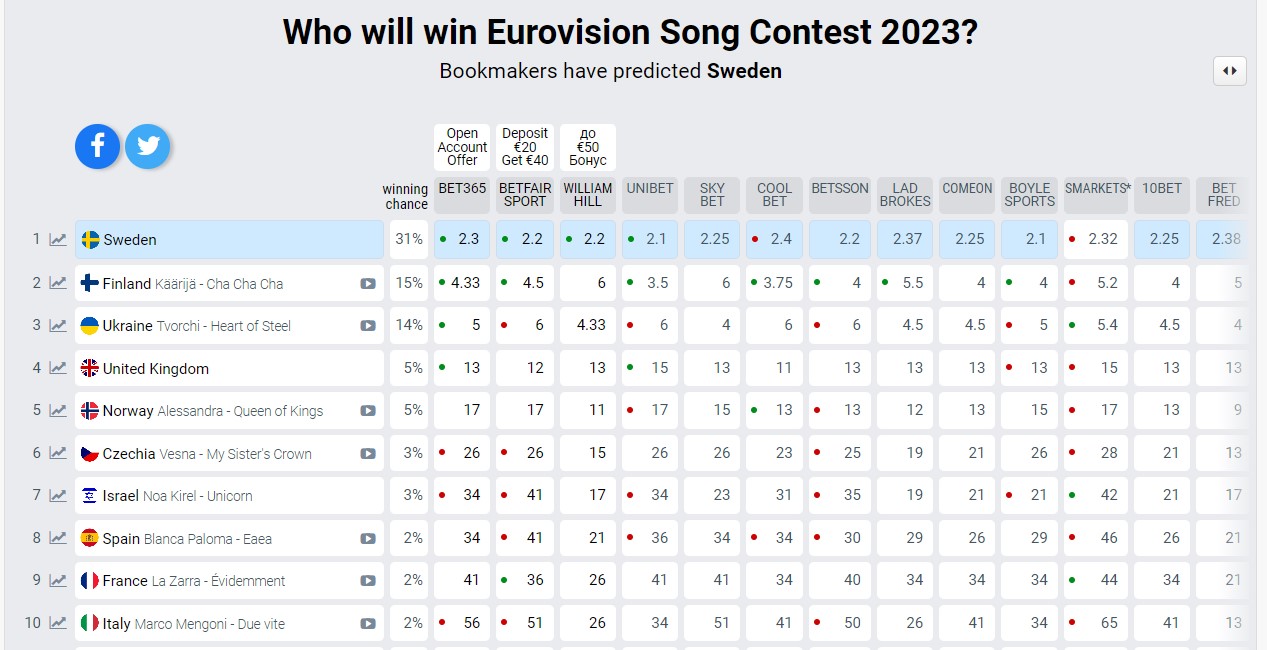Screen dimensions: 1267x650
Task: Click Israel's 17 odds at William Hill
Action: [x=588, y=496]
